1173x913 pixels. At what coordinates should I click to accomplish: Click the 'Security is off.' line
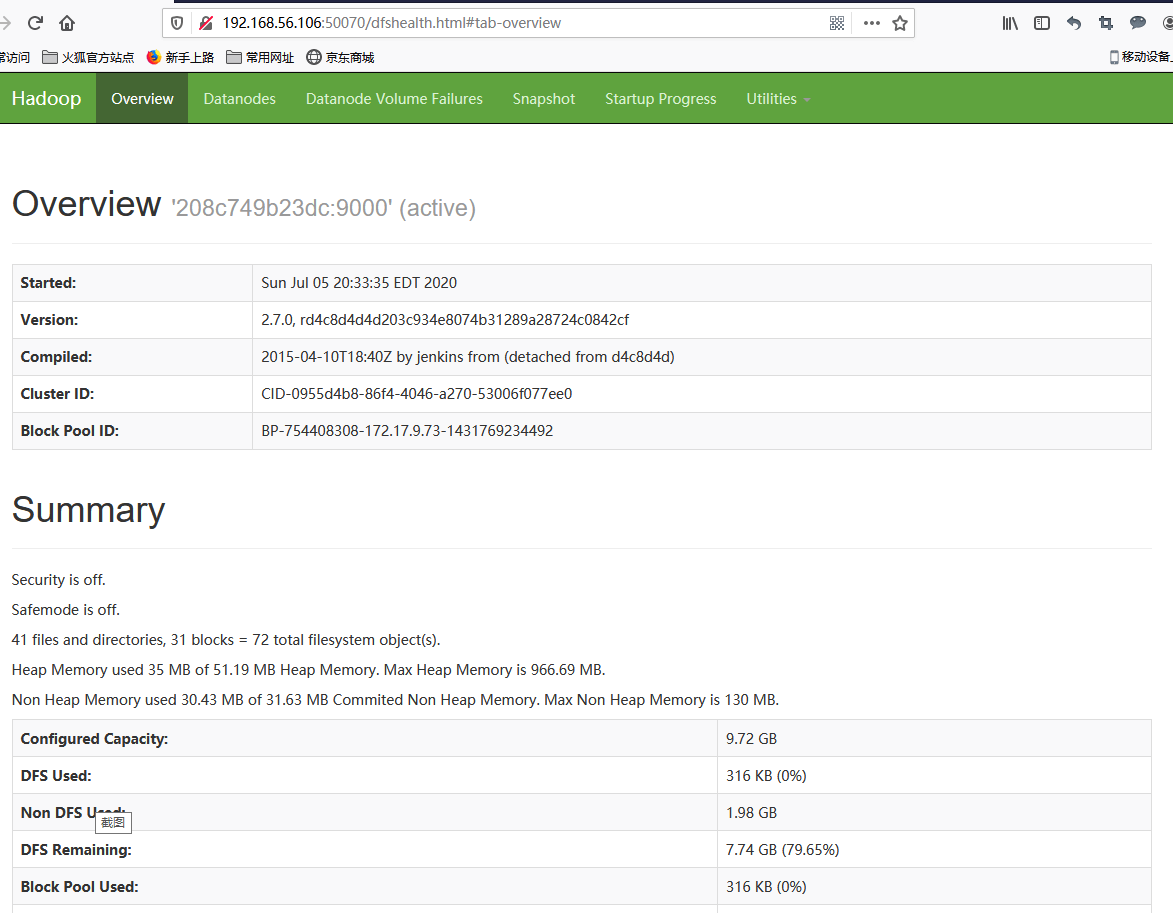click(58, 580)
